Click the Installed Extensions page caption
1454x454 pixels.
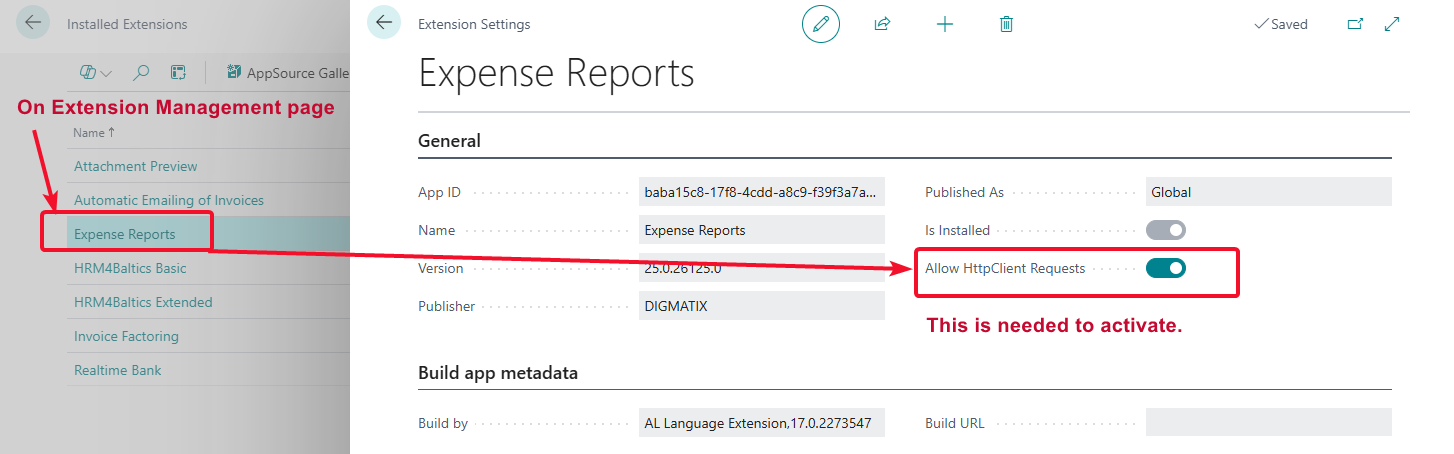127,24
